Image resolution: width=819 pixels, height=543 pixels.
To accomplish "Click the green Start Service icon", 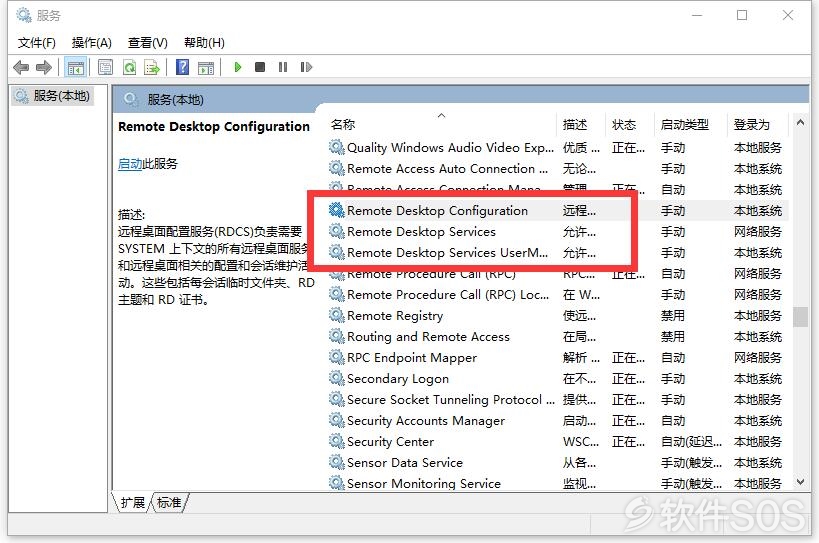I will point(238,67).
